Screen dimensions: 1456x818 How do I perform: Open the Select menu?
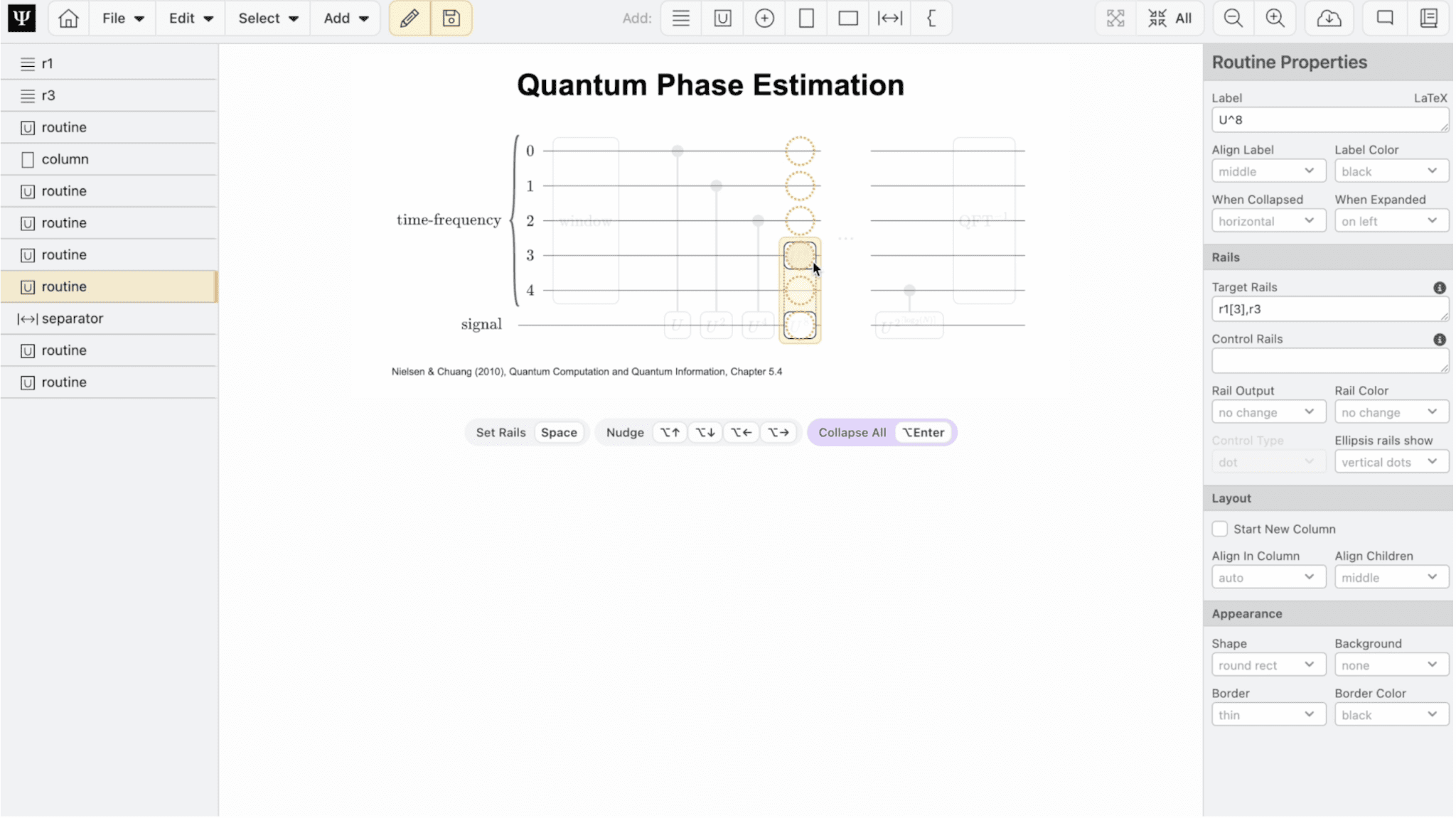tap(266, 18)
